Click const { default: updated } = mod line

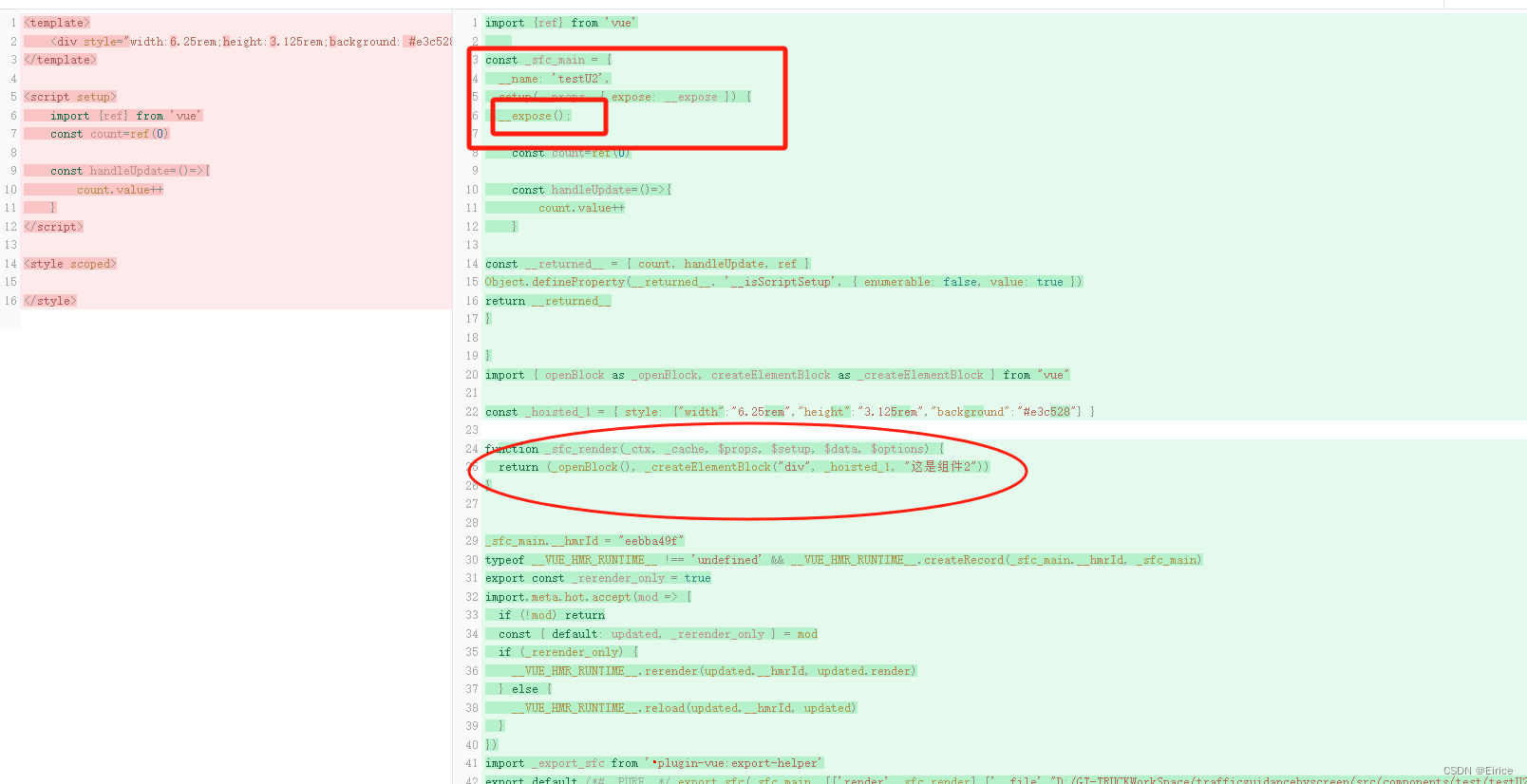[x=658, y=634]
